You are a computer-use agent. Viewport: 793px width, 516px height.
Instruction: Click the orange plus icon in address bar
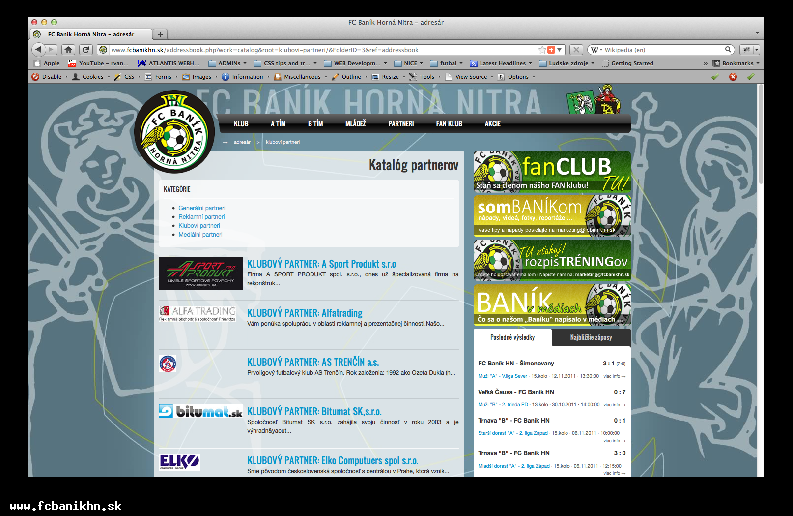(x=551, y=50)
